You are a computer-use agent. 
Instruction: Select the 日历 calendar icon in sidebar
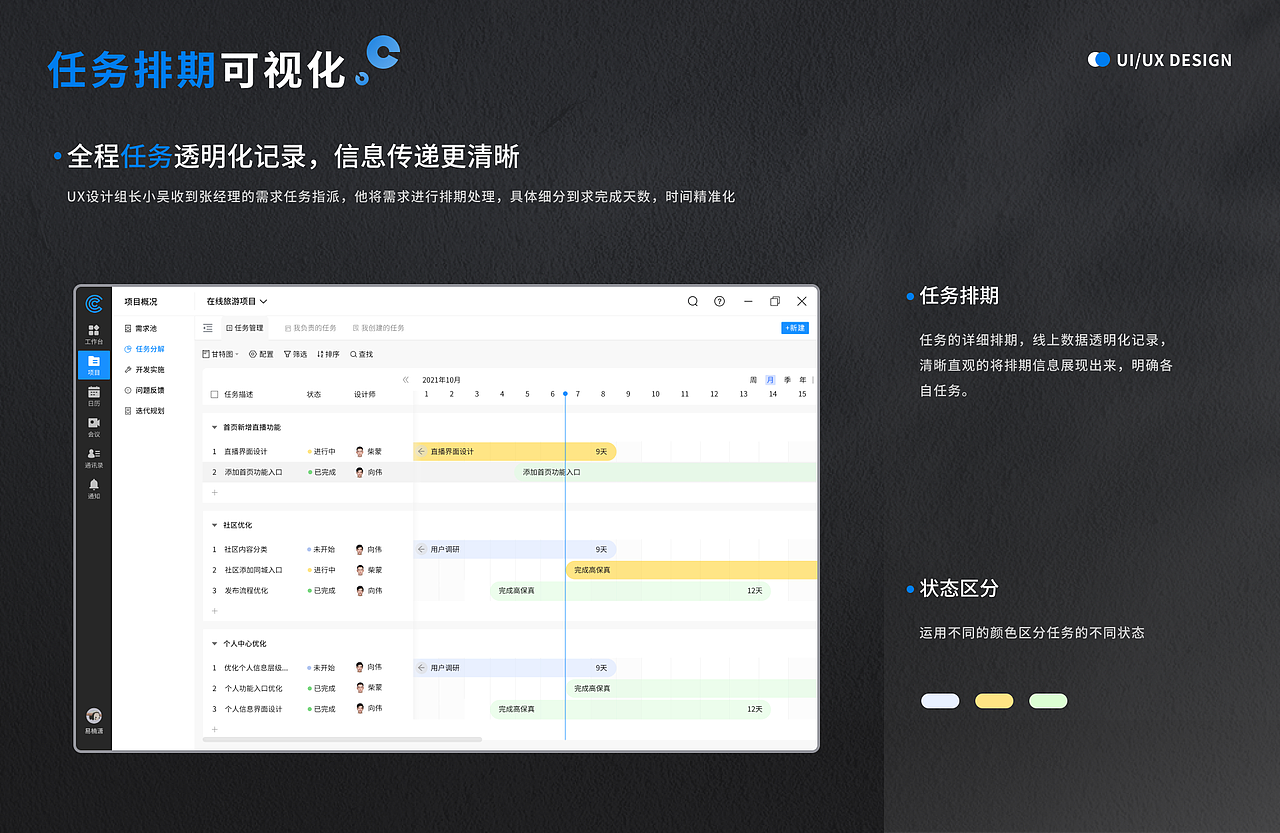pyautogui.click(x=93, y=394)
